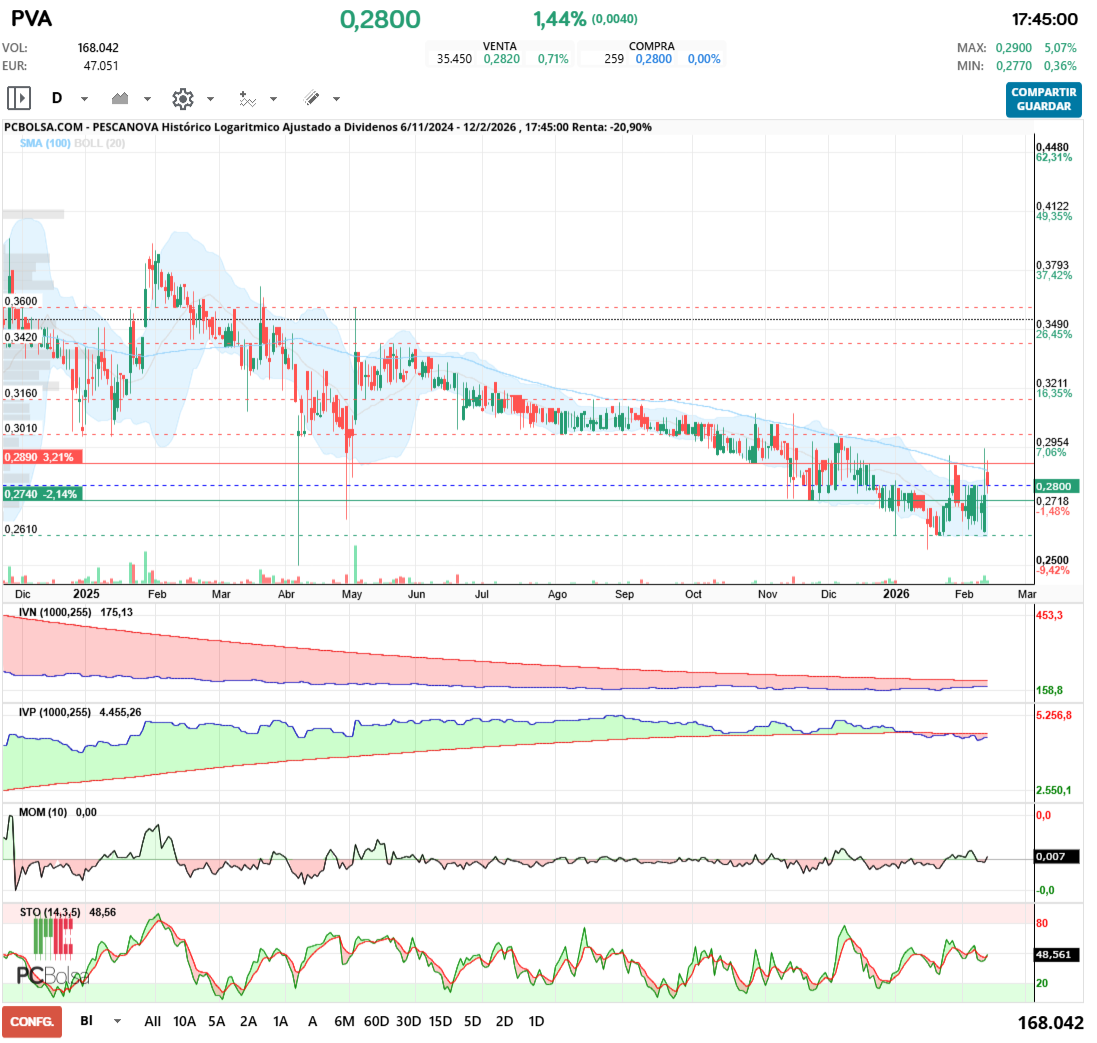Click the COMPARTIR GUARDAR button
Screen dimensions: 1097x1043
click(x=1043, y=99)
